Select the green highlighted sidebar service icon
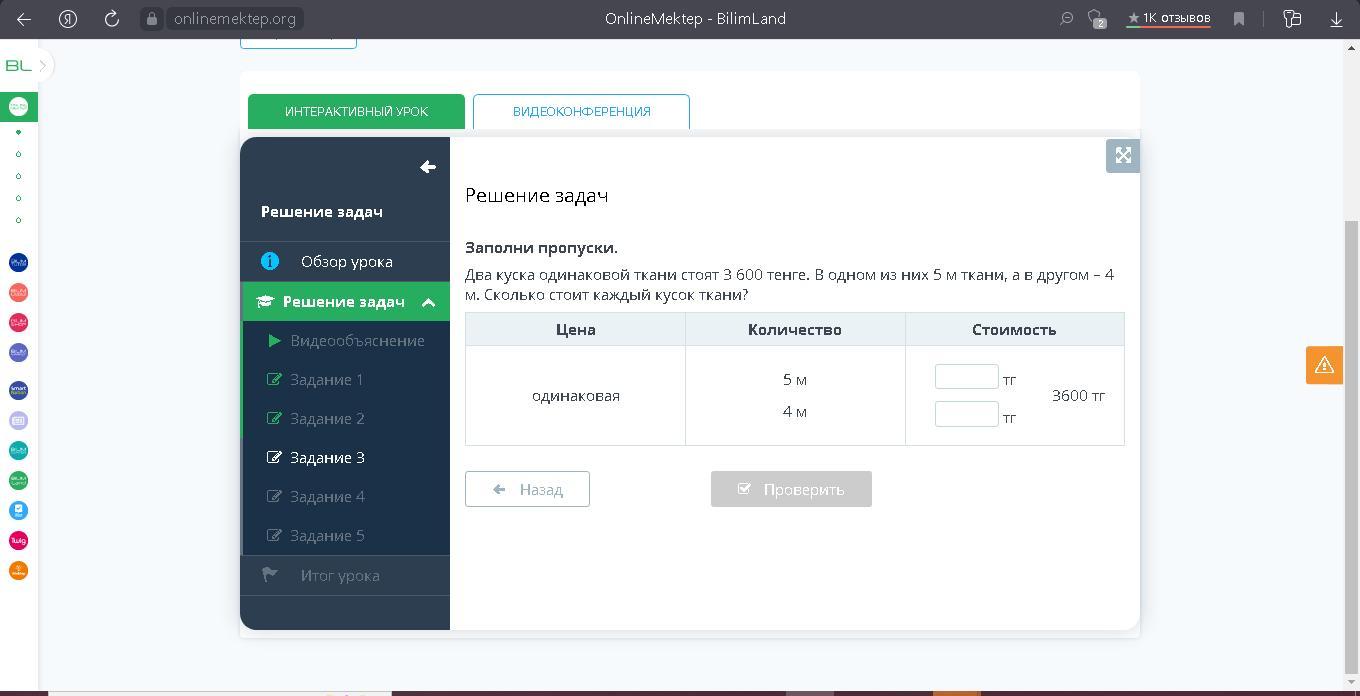The image size is (1360, 696). 18,106
